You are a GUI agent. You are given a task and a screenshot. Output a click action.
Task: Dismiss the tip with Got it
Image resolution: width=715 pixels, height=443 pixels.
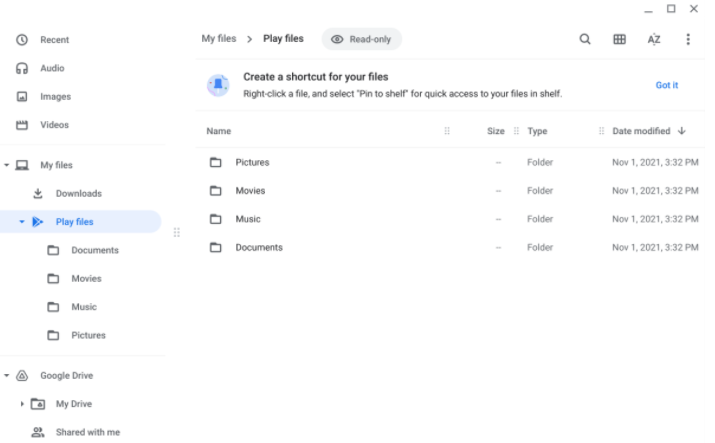click(x=666, y=85)
